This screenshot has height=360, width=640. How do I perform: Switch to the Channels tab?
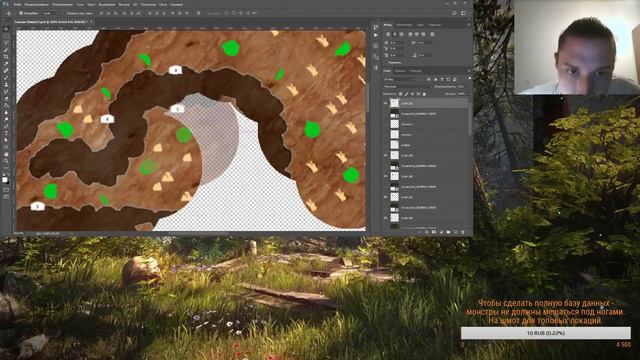tap(400, 71)
